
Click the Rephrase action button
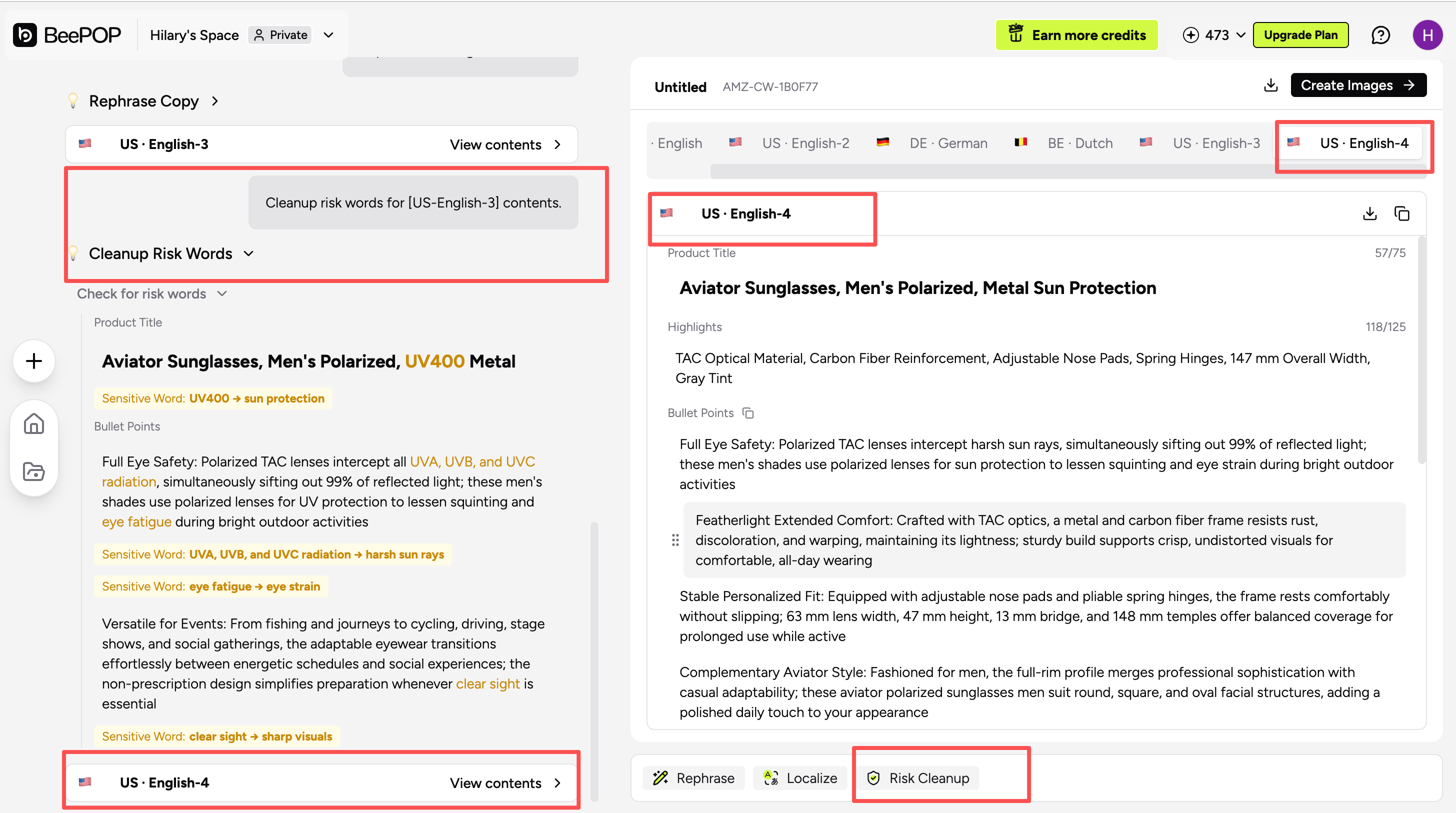693,778
